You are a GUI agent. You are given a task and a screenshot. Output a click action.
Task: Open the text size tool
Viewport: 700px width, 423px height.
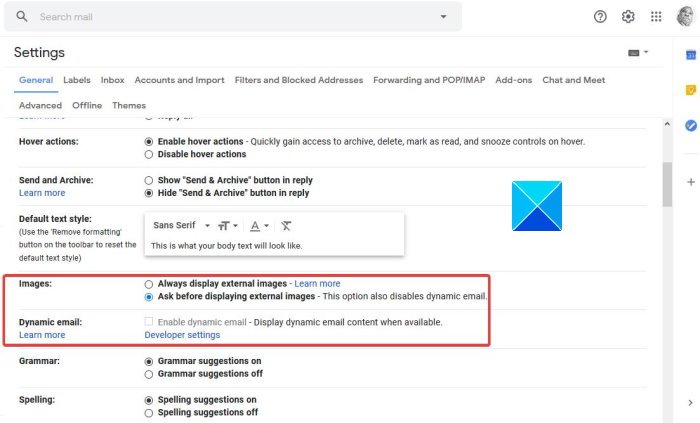tap(227, 226)
